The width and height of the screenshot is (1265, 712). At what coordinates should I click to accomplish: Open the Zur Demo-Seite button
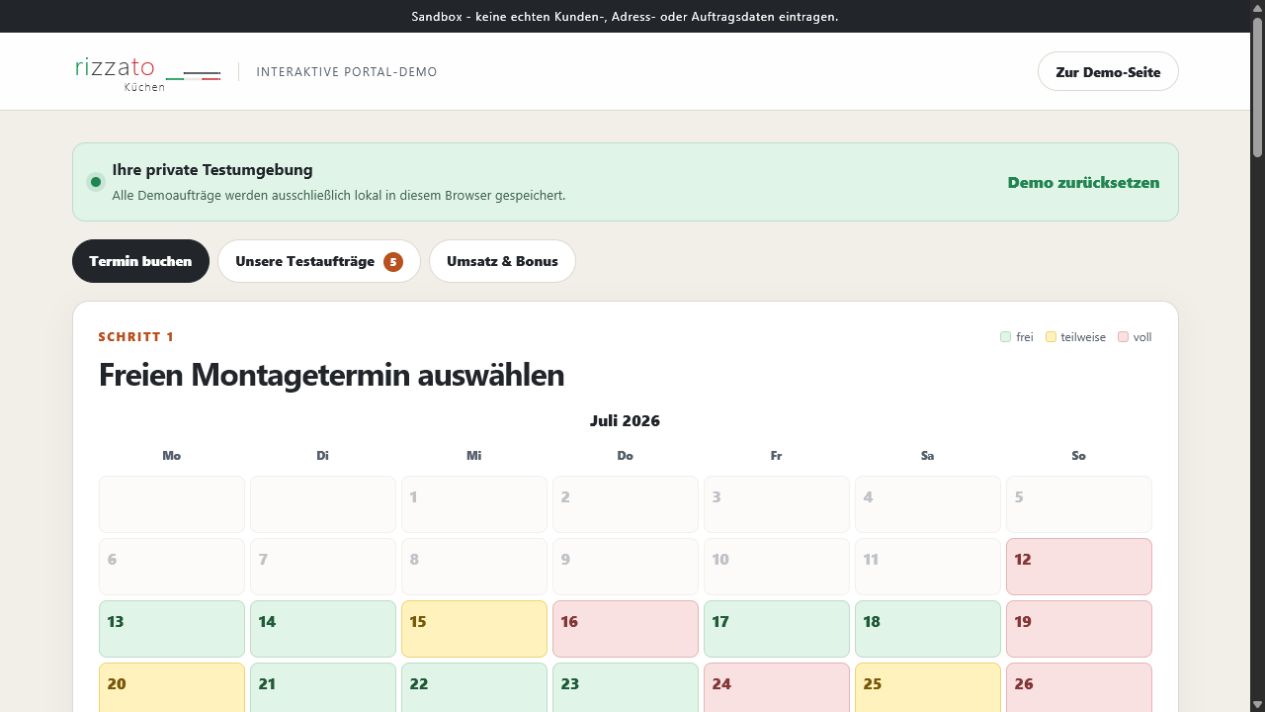click(1108, 72)
